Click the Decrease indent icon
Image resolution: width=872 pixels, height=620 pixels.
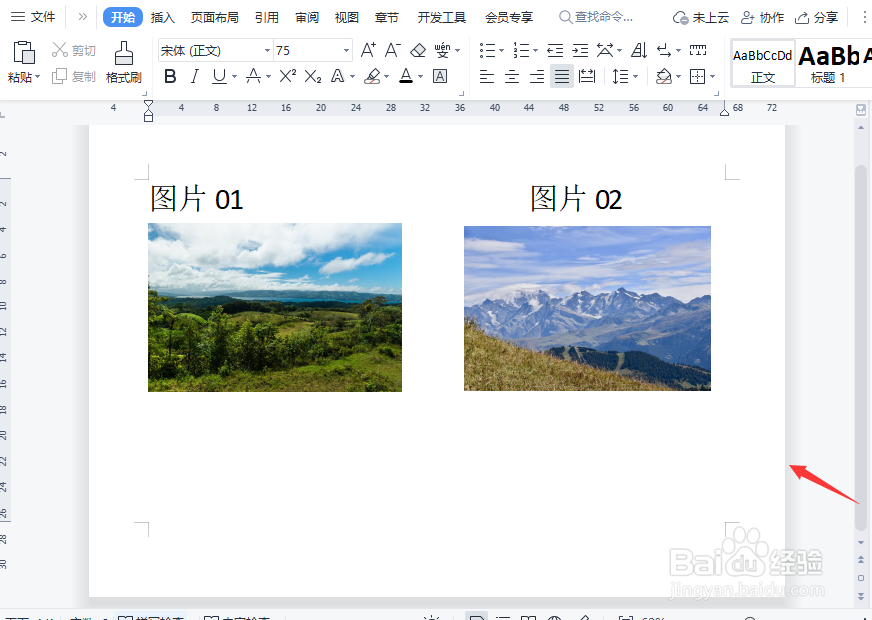(554, 51)
